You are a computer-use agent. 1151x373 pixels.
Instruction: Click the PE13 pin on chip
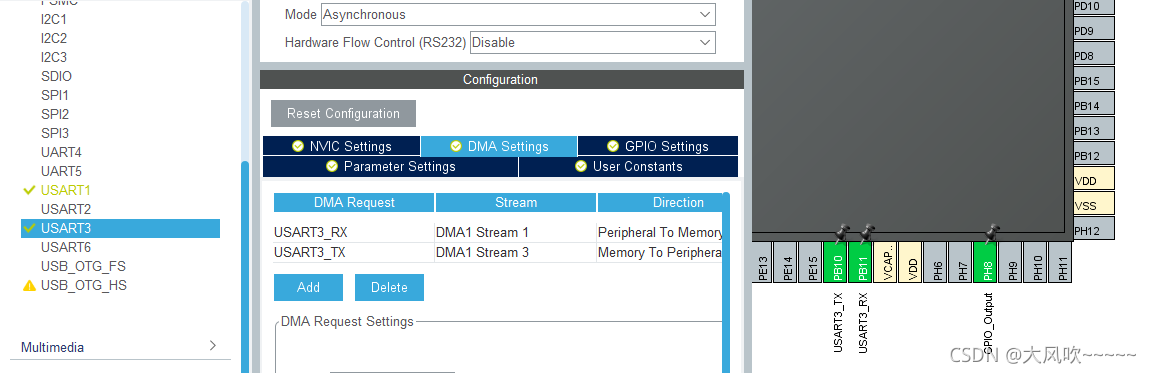pyautogui.click(x=763, y=262)
